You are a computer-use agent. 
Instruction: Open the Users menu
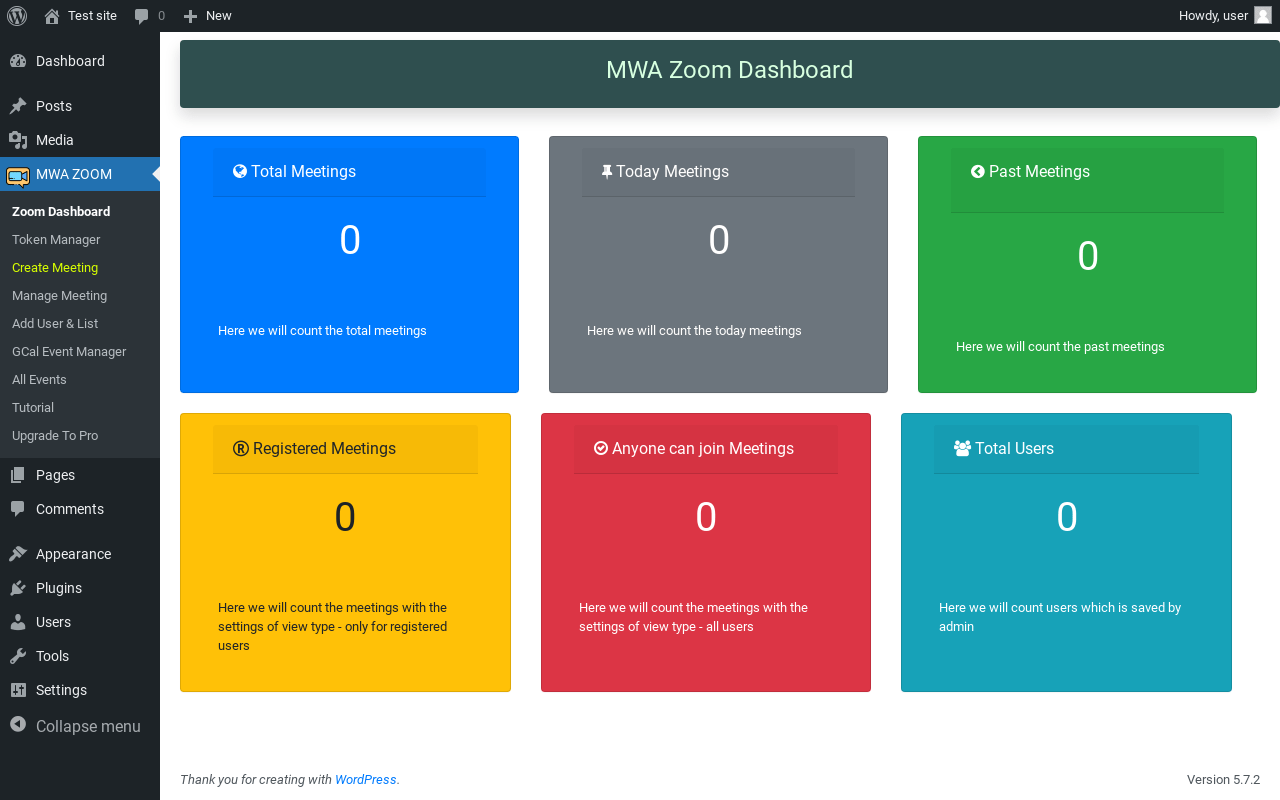tap(80, 622)
